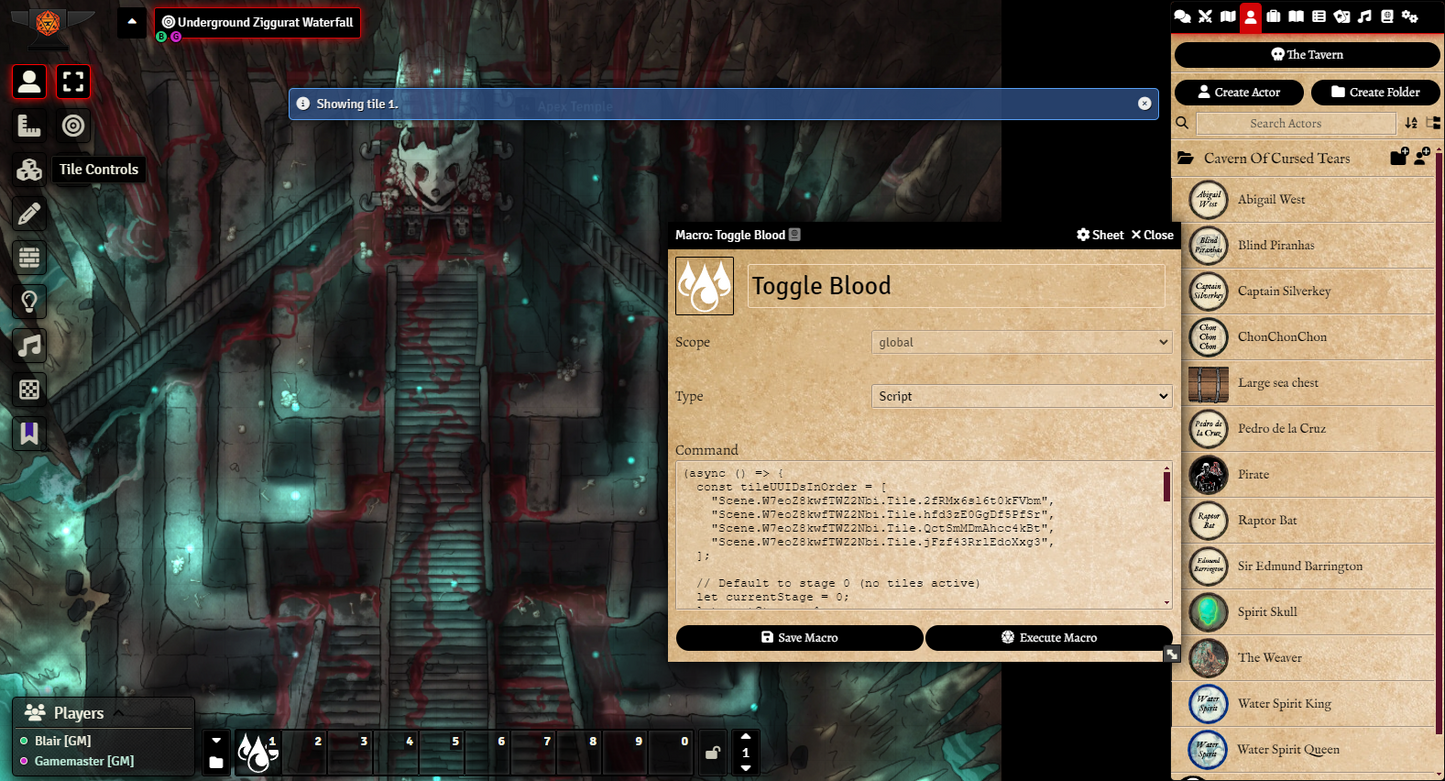Open the Ambient Sound music note controls
The height and width of the screenshot is (781, 1445).
pyautogui.click(x=29, y=346)
